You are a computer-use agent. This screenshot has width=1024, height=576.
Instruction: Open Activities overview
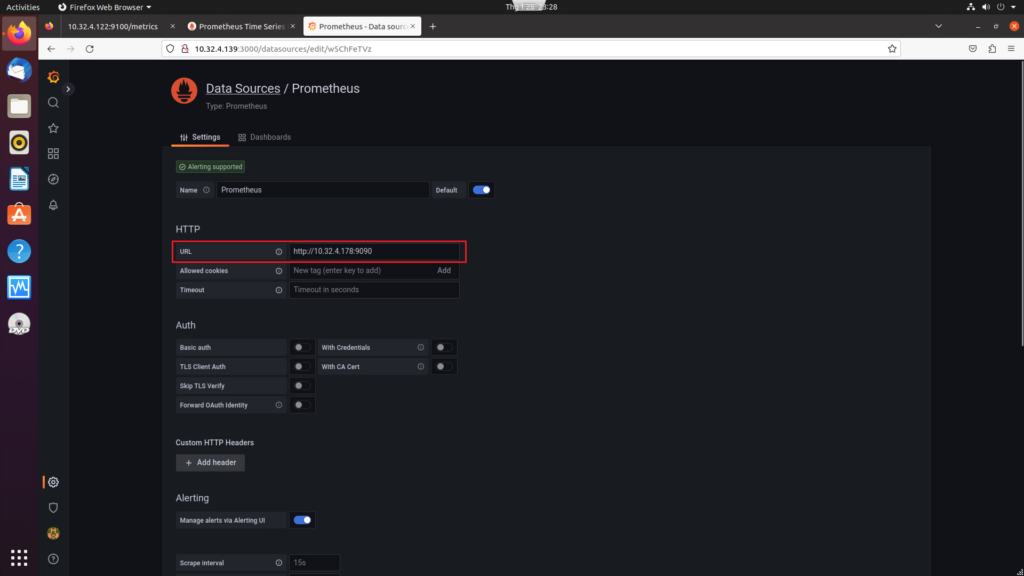(23, 7)
